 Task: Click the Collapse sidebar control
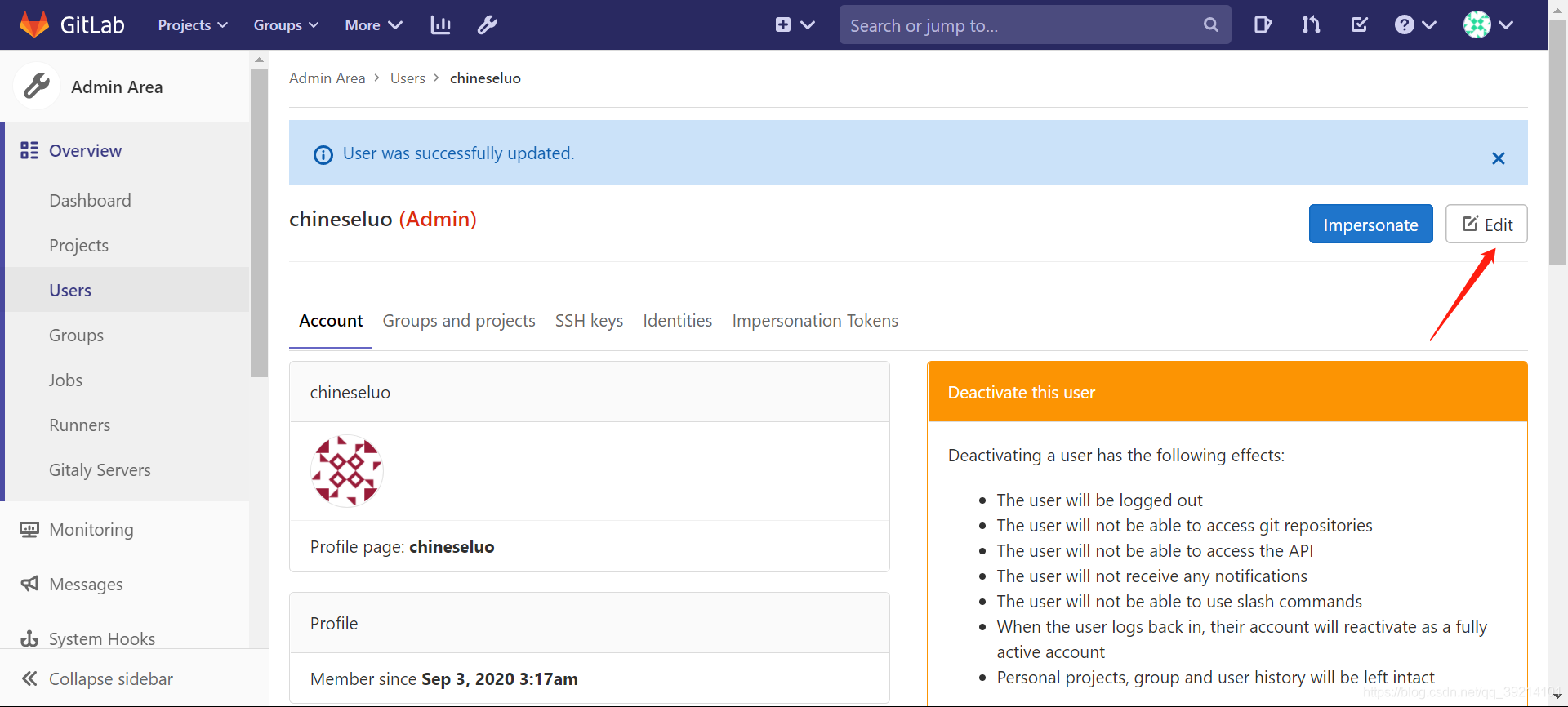[x=97, y=679]
